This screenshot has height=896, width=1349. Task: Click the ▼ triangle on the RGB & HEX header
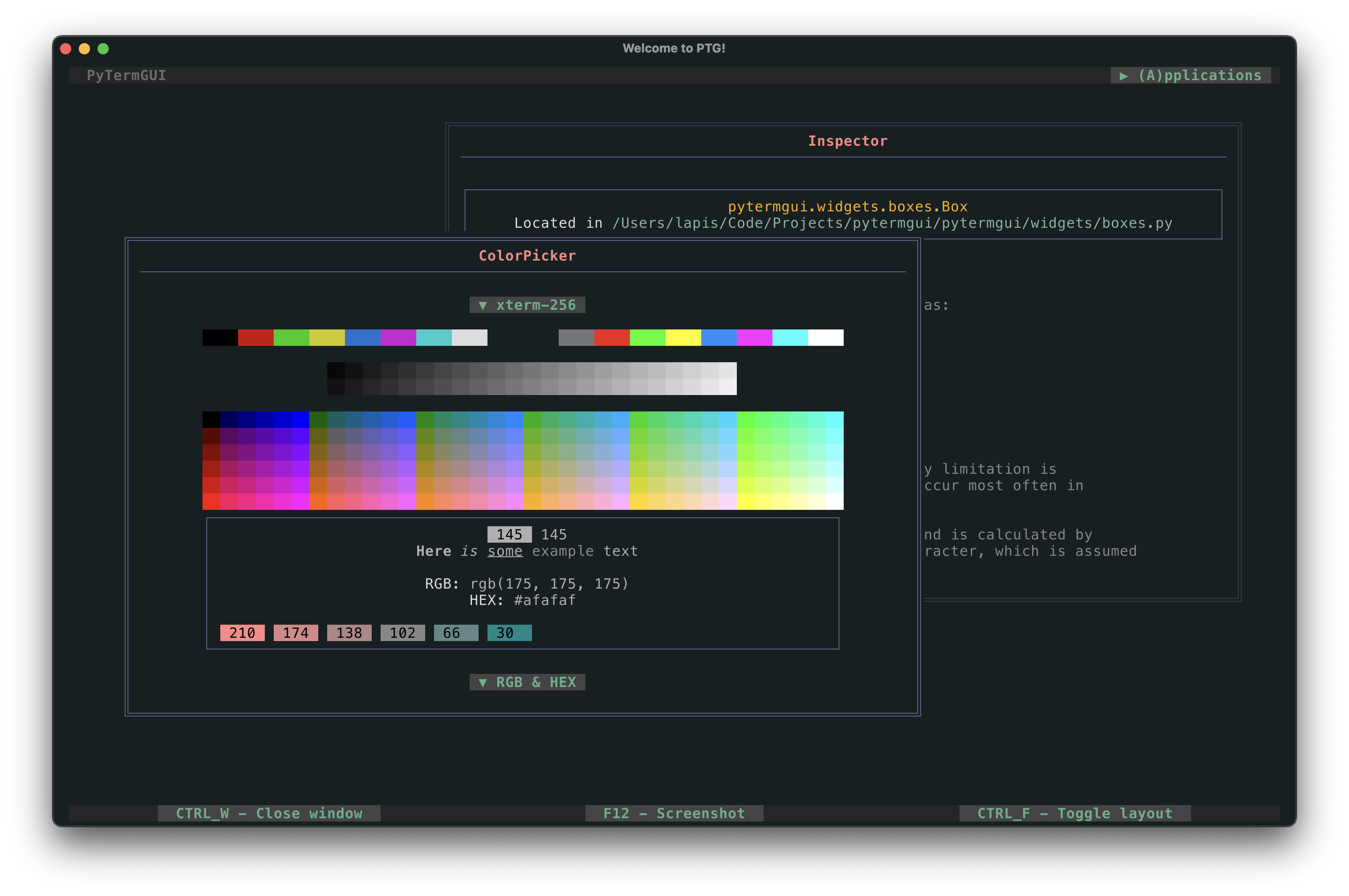pos(482,682)
